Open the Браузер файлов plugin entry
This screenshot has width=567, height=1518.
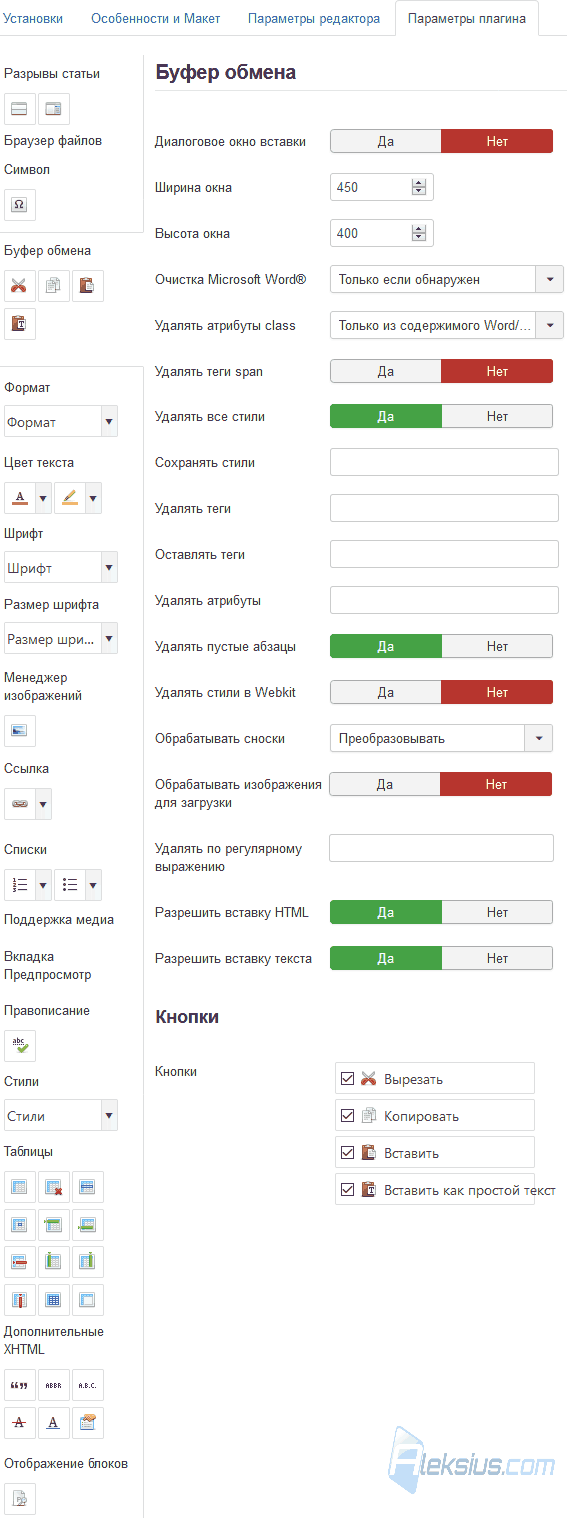(53, 141)
